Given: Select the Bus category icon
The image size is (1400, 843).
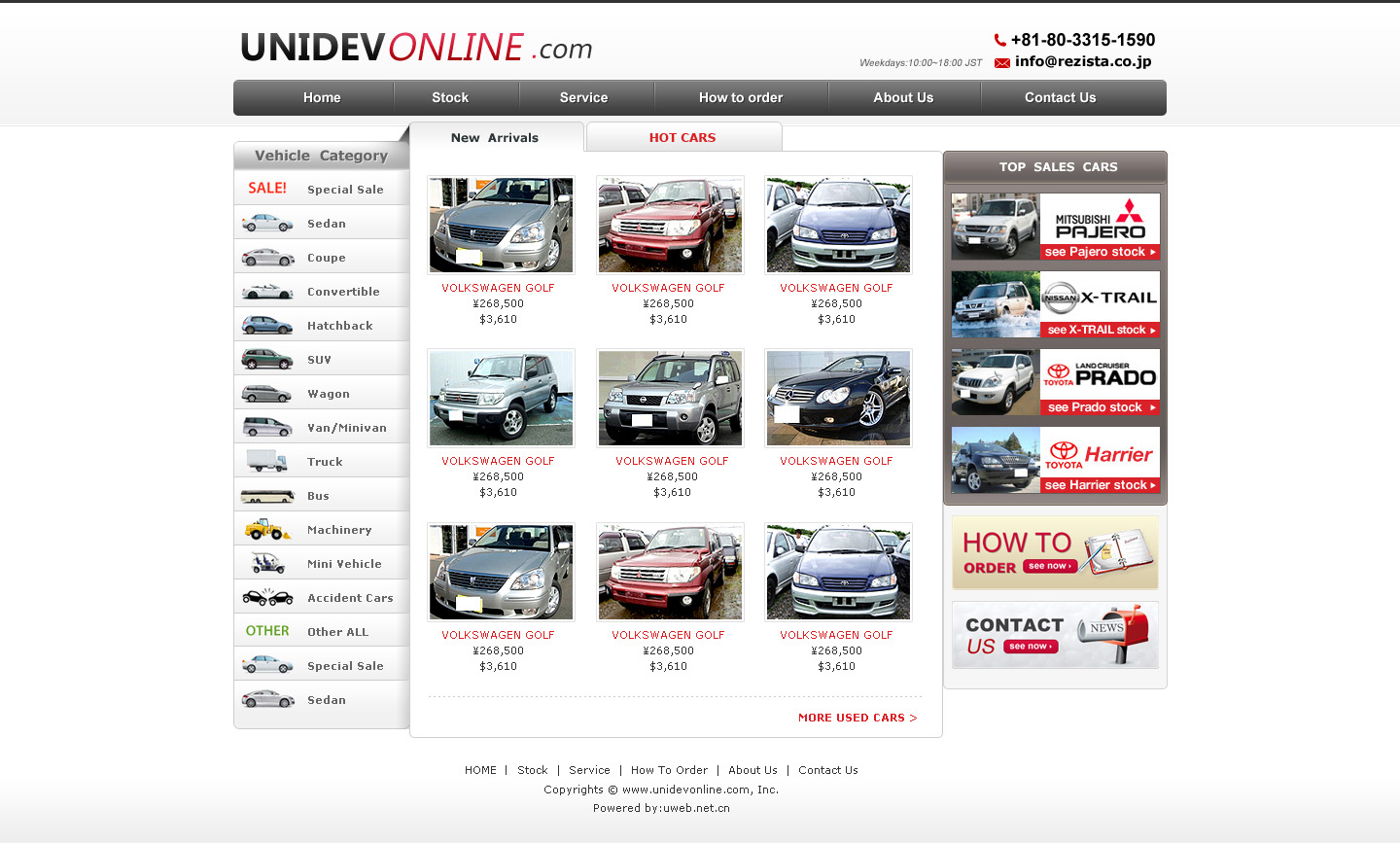Looking at the screenshot, I should [267, 496].
